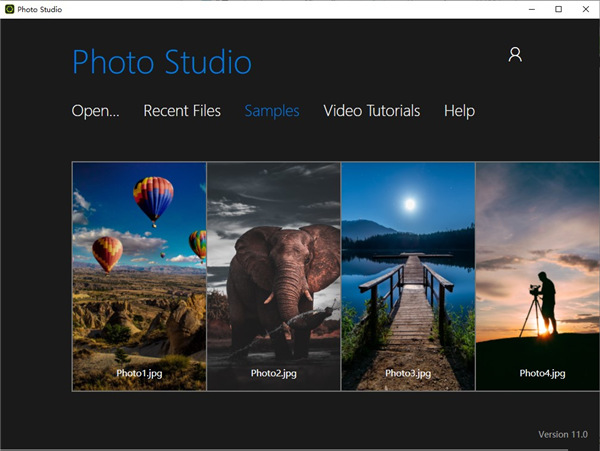Maximize the Photo Studio window
The width and height of the screenshot is (600, 451).
558,9
